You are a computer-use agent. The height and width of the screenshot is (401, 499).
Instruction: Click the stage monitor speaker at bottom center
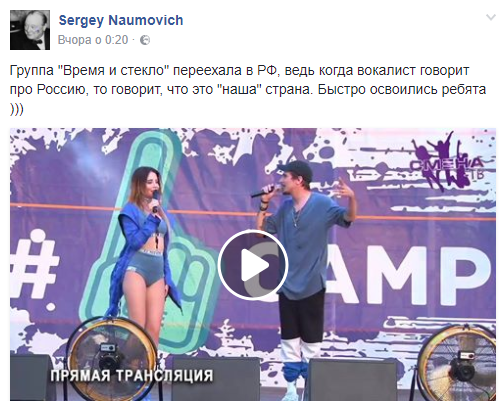coord(217,380)
